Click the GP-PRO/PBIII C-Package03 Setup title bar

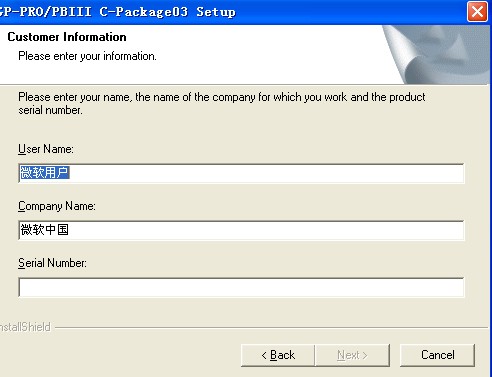[233, 12]
